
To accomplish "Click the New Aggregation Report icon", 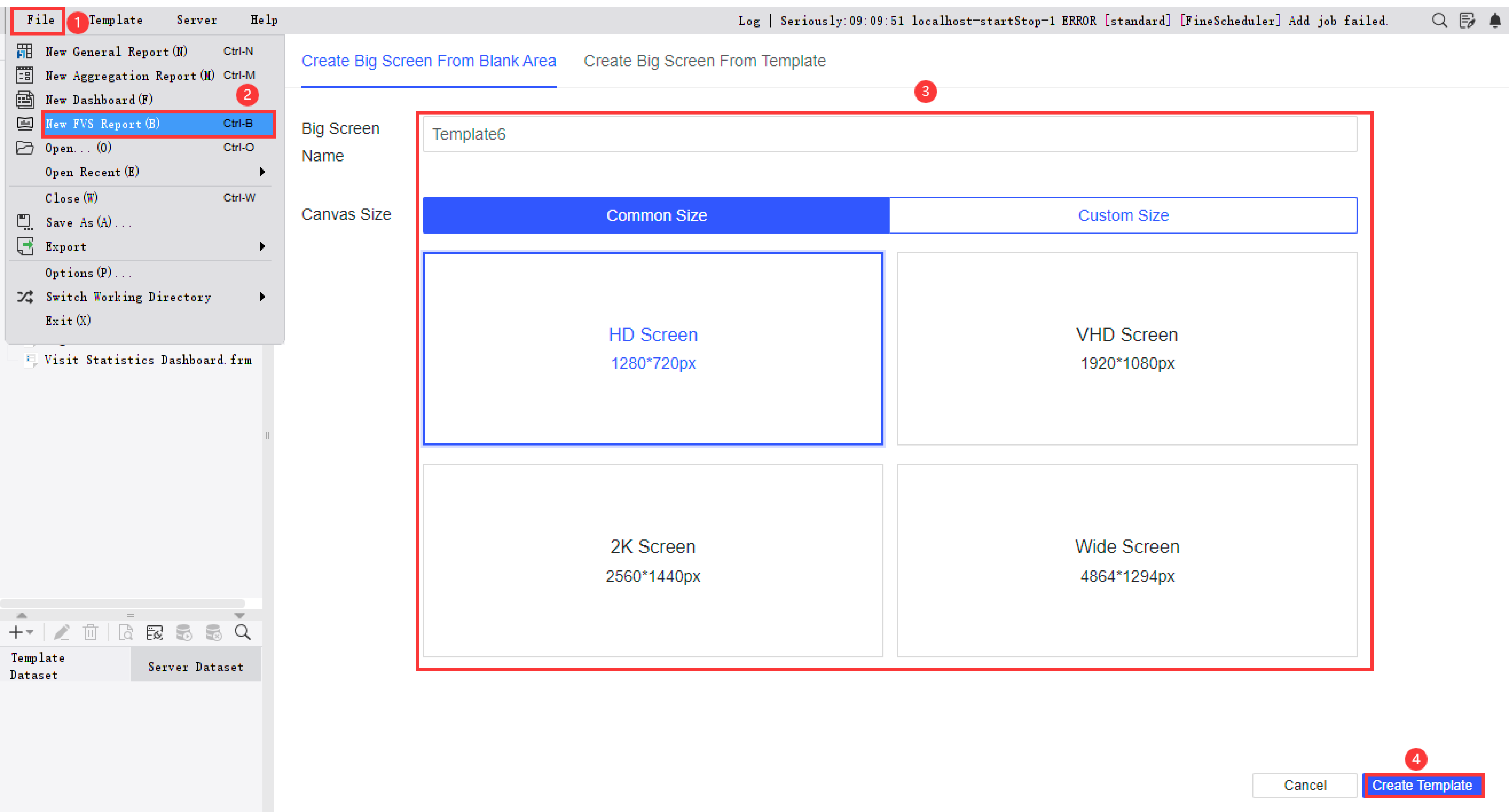I will (x=25, y=76).
